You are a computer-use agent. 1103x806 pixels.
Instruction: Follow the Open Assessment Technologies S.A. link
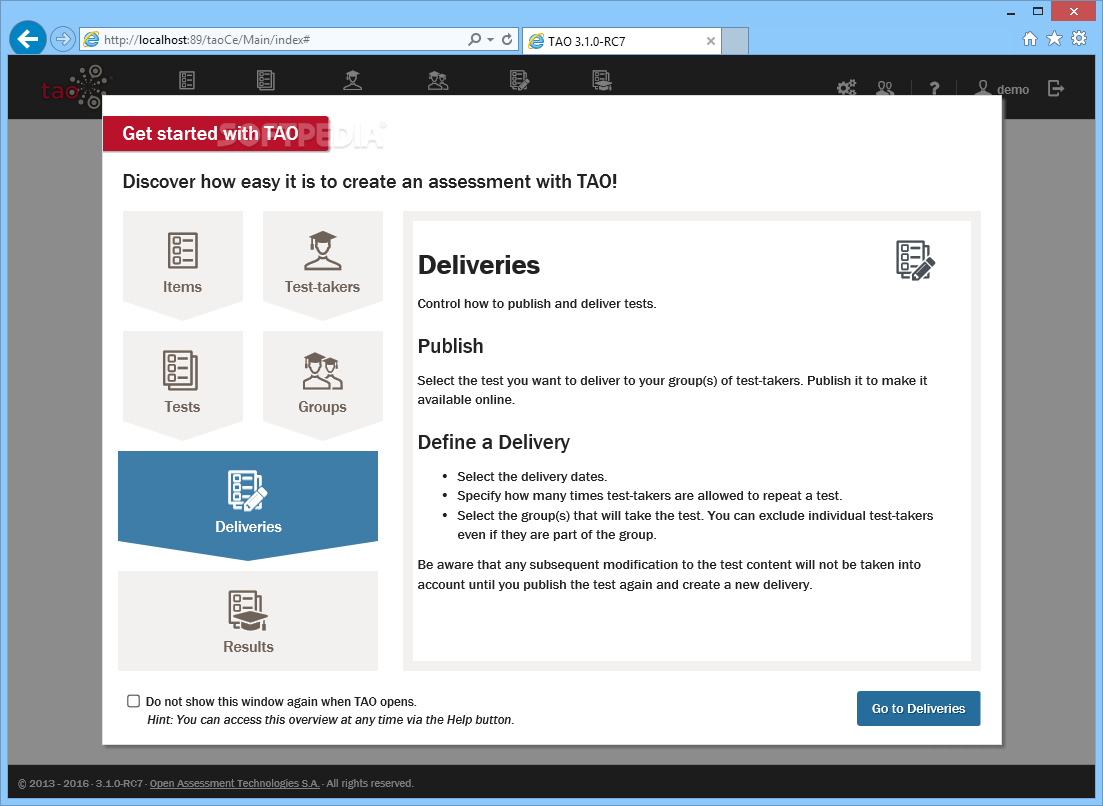[x=234, y=783]
